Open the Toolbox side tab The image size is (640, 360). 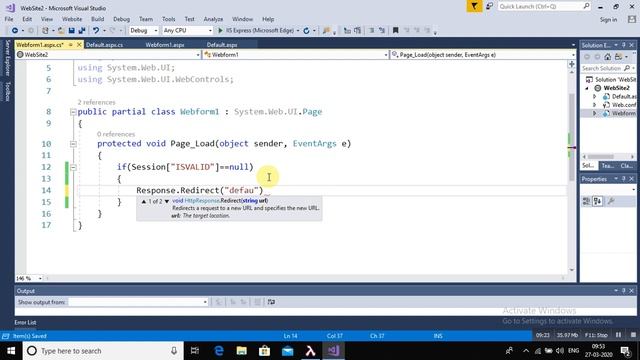7,91
